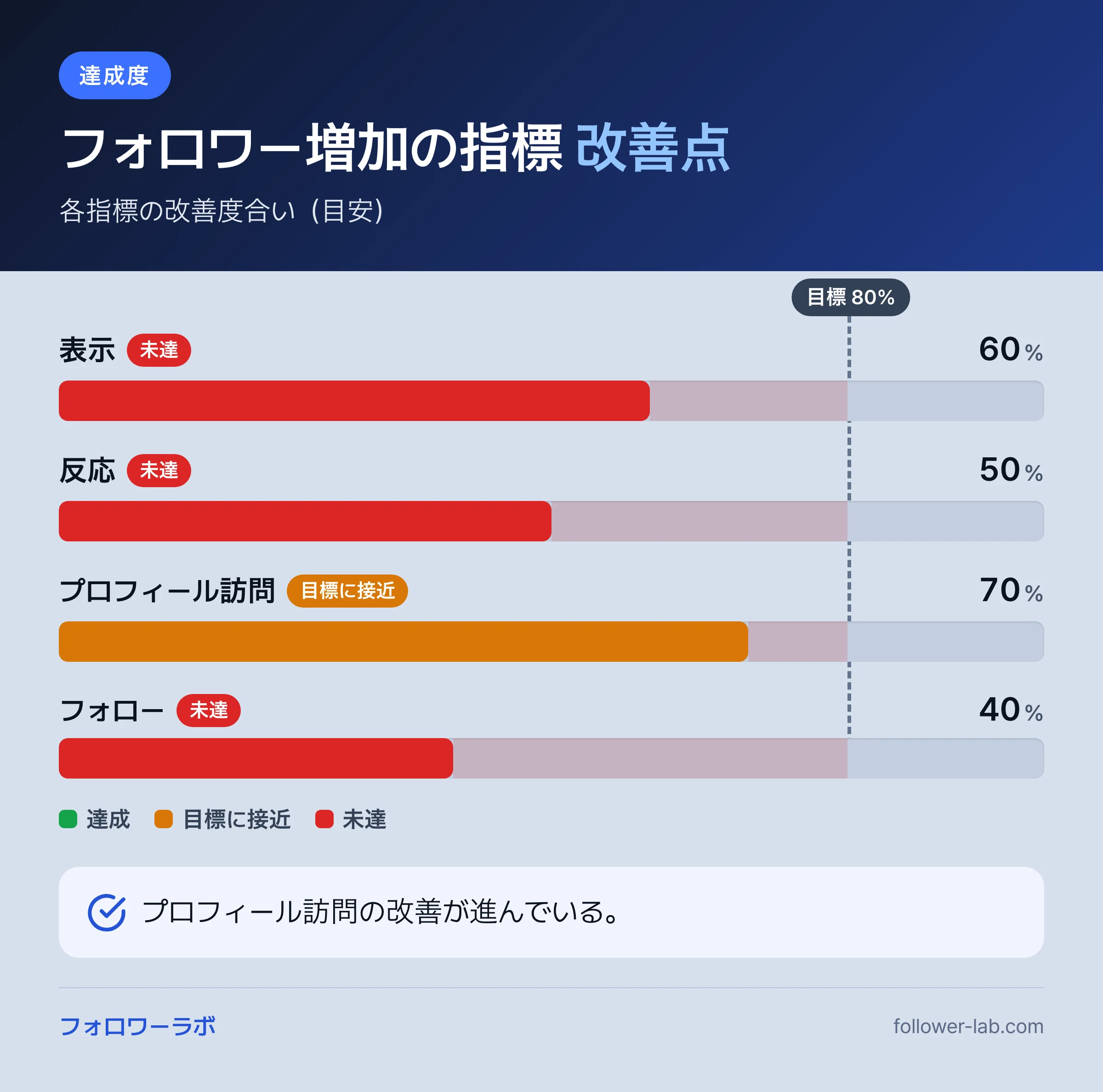Click the プロフィール訪問の改善 summary card
This screenshot has height=1092, width=1103.
[x=551, y=912]
